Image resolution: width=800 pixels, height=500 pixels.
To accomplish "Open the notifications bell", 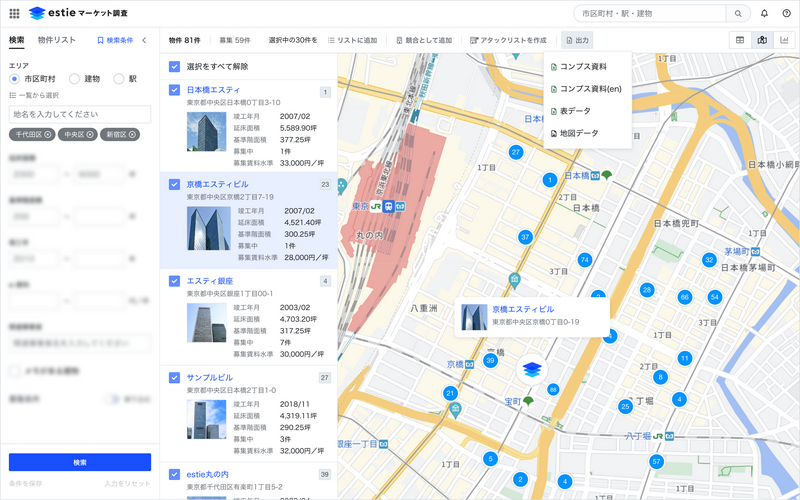I will [765, 14].
